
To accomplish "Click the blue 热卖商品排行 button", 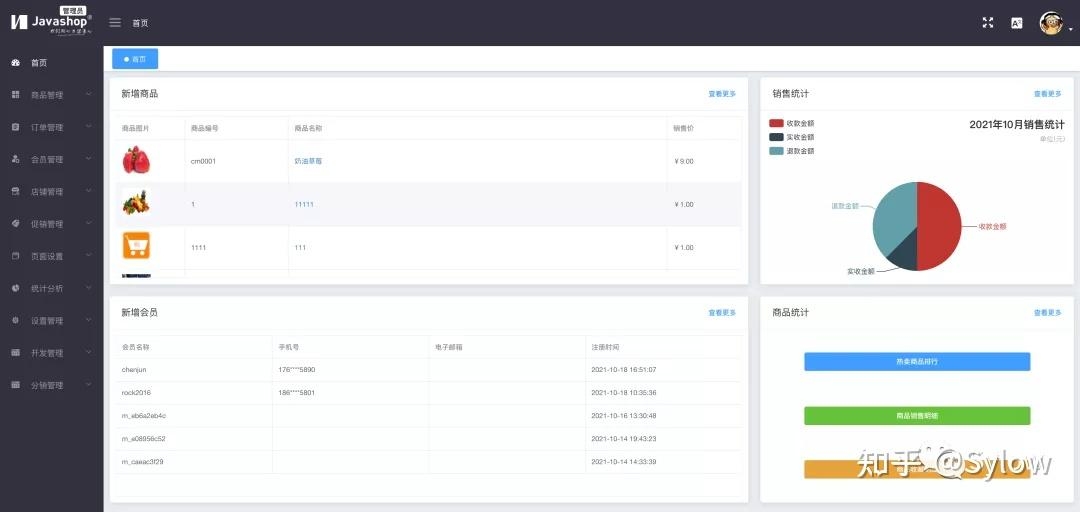I will tap(916, 361).
